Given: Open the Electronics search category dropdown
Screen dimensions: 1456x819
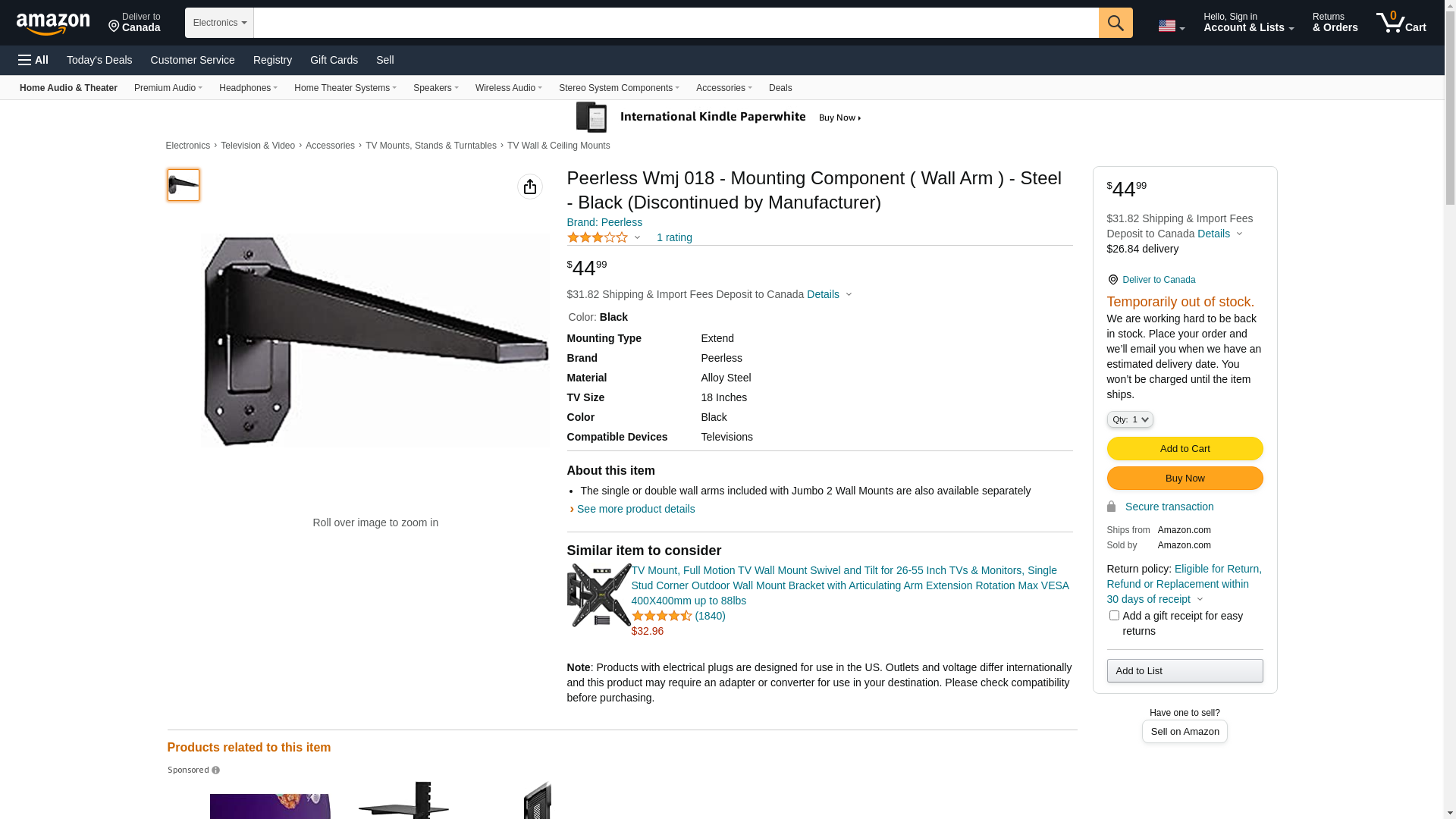Looking at the screenshot, I should pyautogui.click(x=219, y=23).
